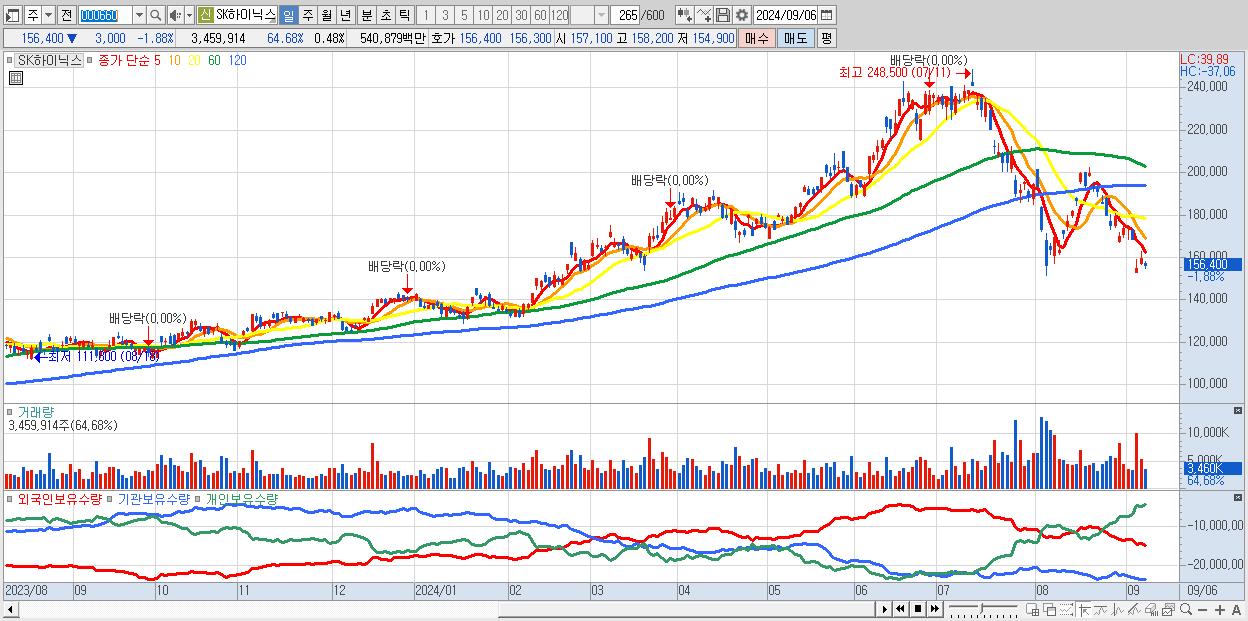Click the eraser-style icon in bottom toolbar
1248x621 pixels.
[x=1151, y=610]
